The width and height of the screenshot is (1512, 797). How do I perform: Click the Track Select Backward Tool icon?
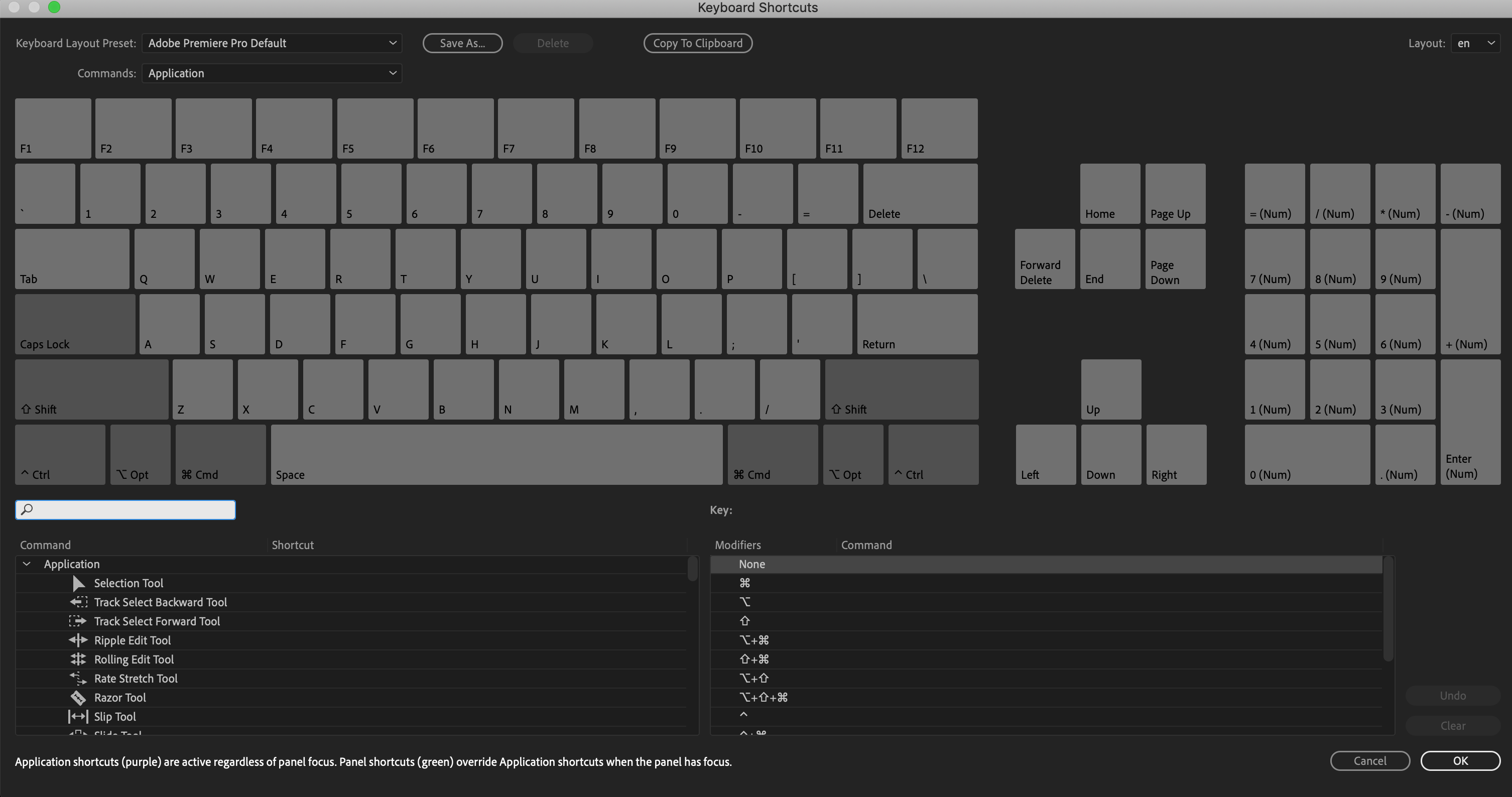coord(78,602)
